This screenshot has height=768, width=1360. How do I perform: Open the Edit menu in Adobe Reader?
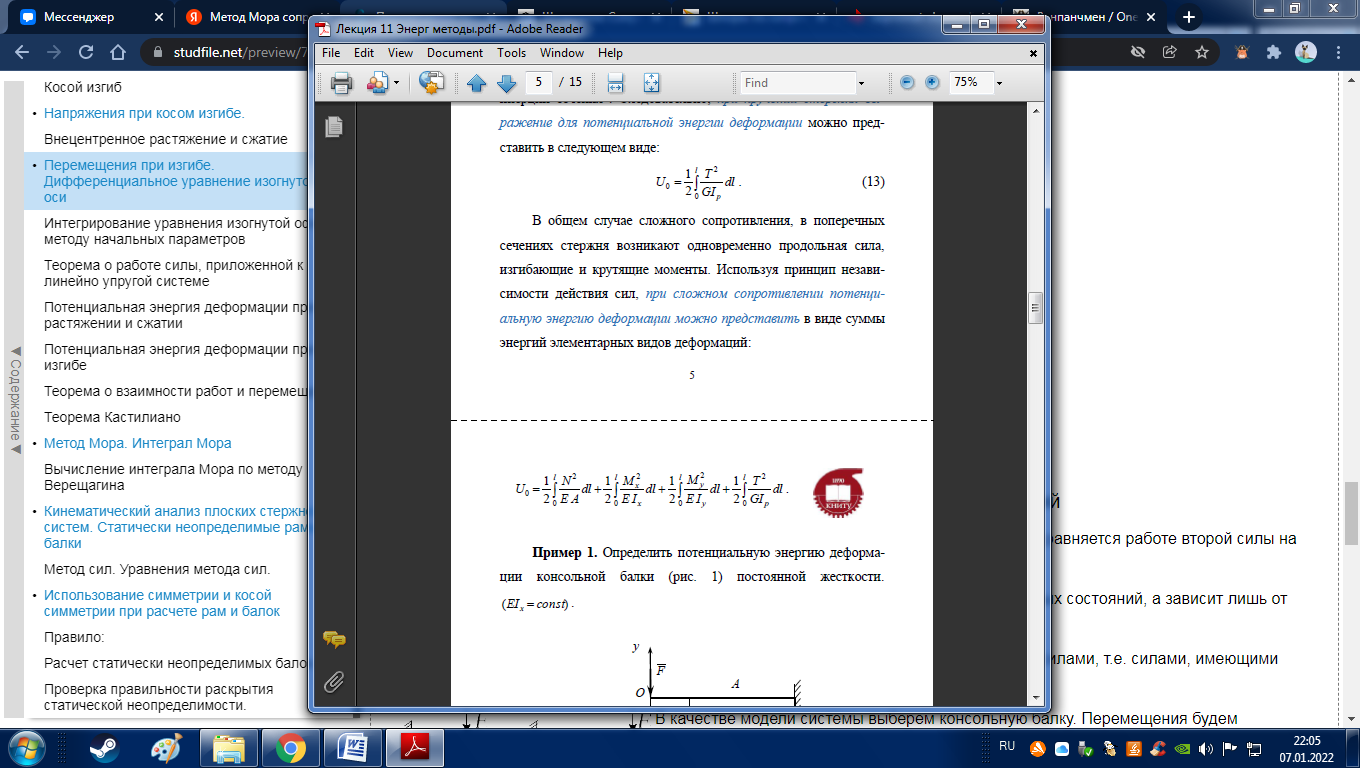(363, 53)
